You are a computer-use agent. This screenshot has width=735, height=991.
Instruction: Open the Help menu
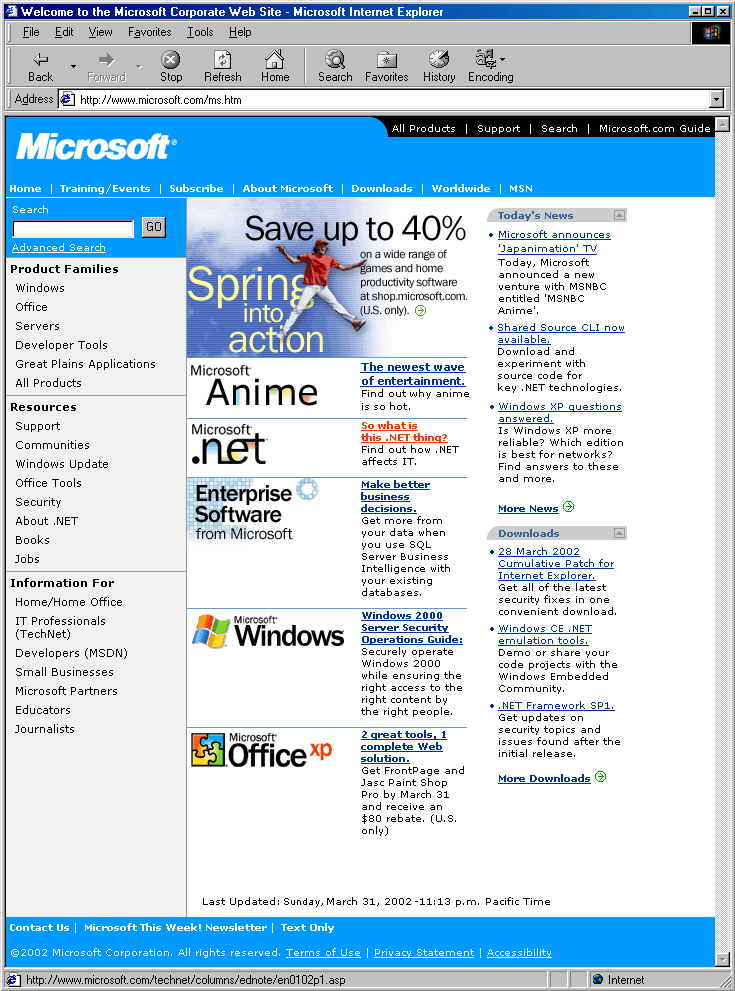pyautogui.click(x=240, y=32)
